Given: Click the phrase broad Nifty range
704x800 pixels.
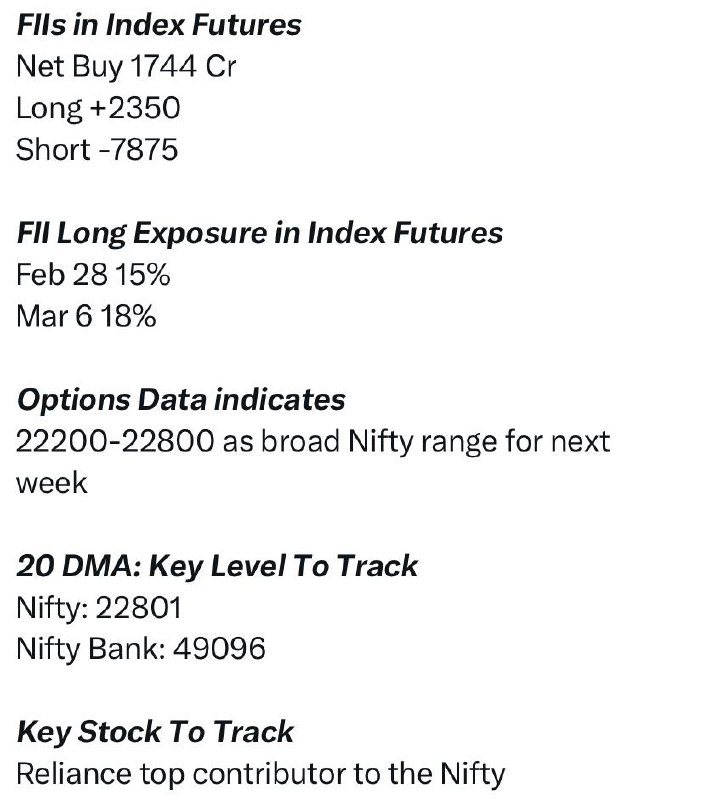Looking at the screenshot, I should [x=379, y=441].
